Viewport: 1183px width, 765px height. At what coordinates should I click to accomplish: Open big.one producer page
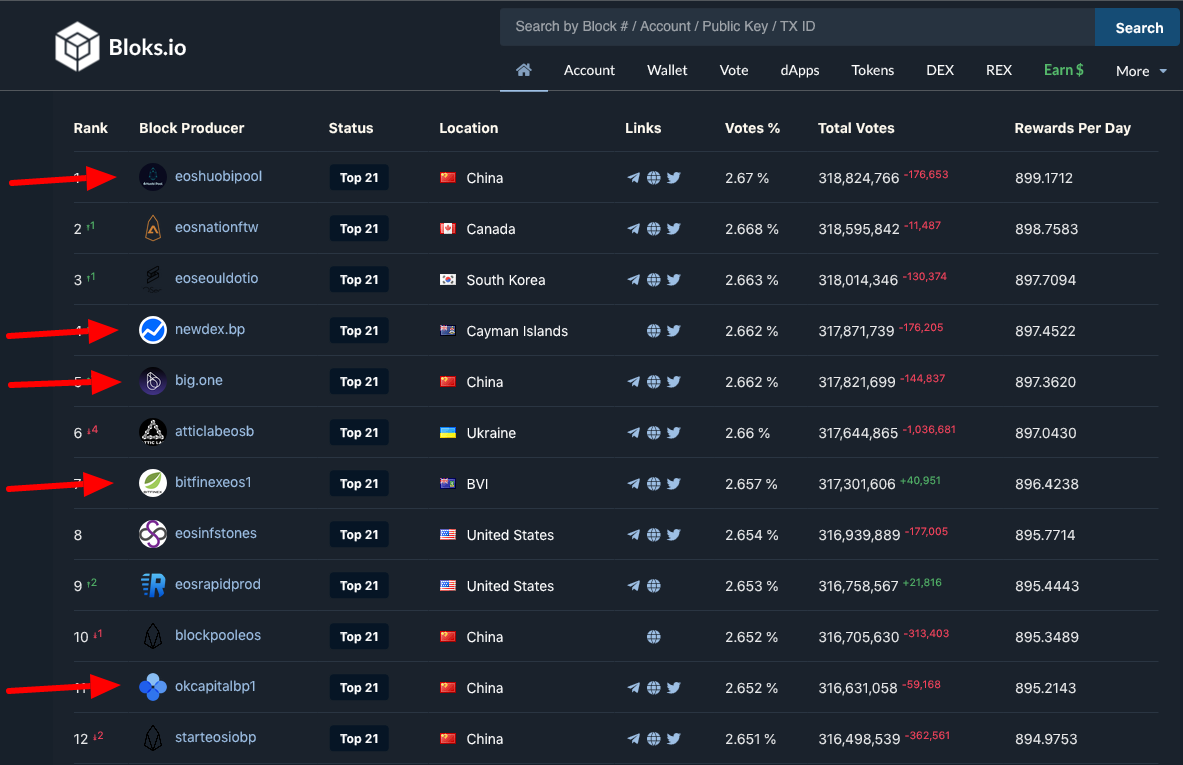click(x=198, y=380)
